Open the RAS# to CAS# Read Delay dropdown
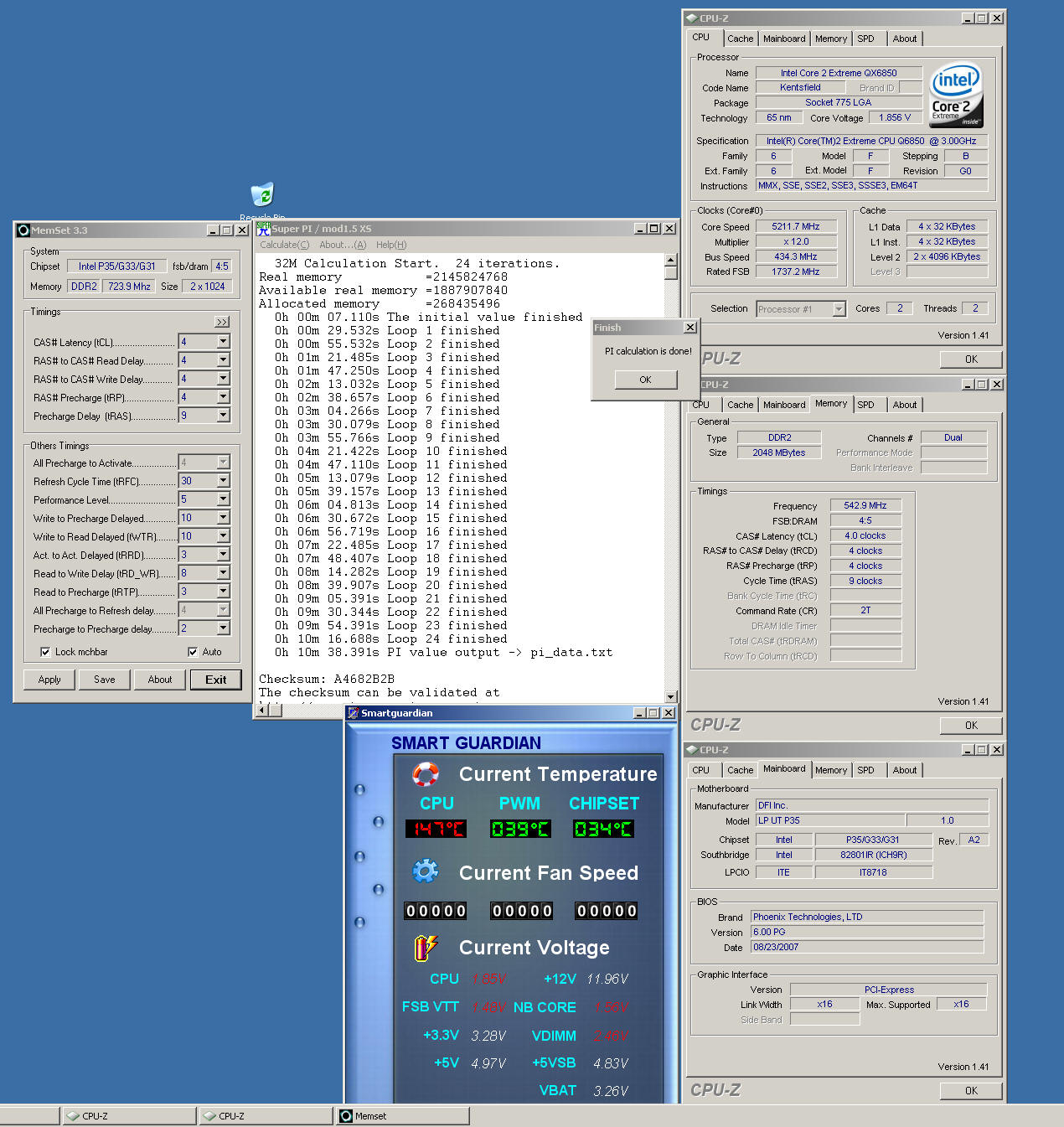The width and height of the screenshot is (1064, 1127). click(x=223, y=360)
